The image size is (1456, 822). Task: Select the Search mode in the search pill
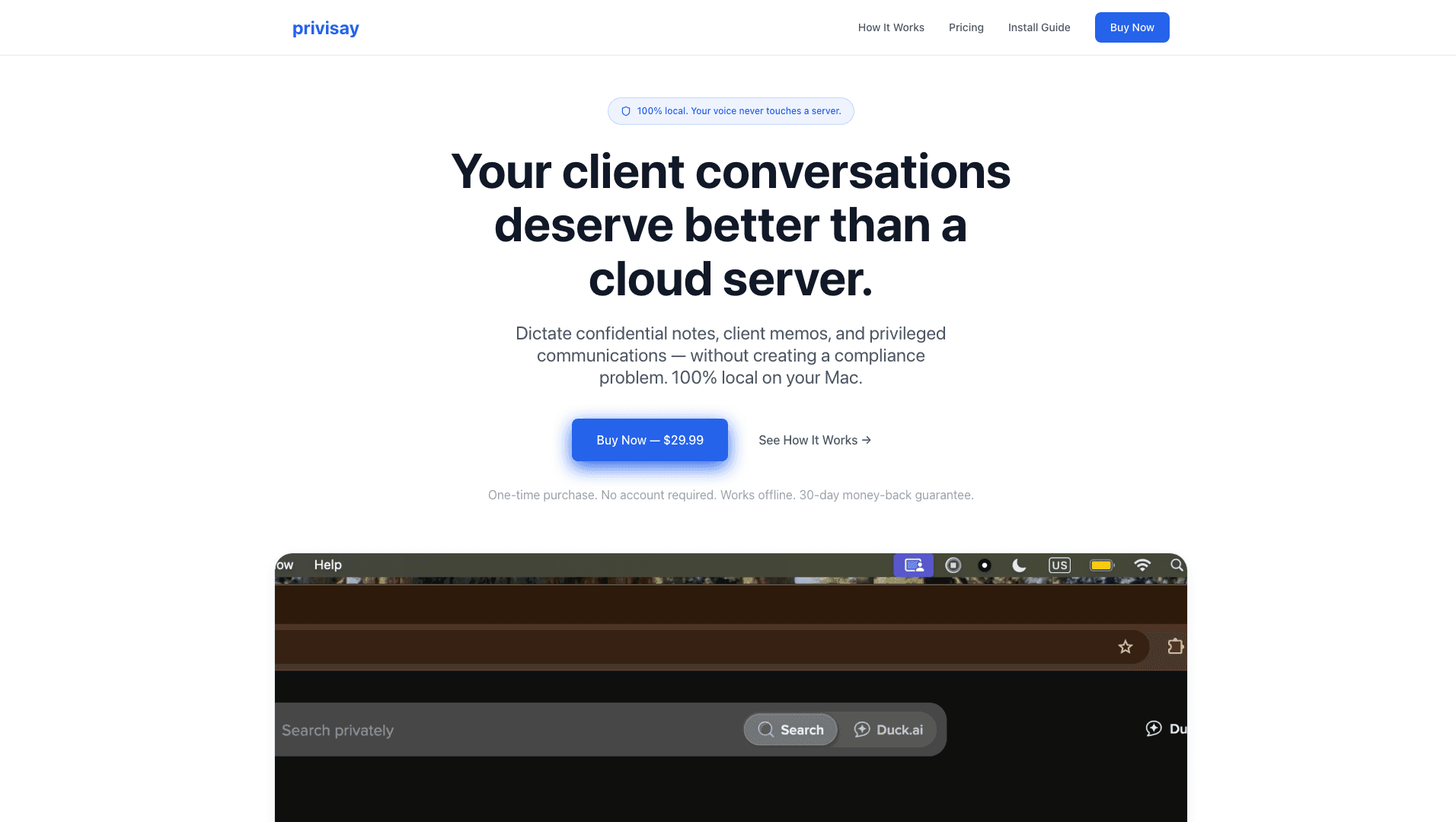[790, 729]
